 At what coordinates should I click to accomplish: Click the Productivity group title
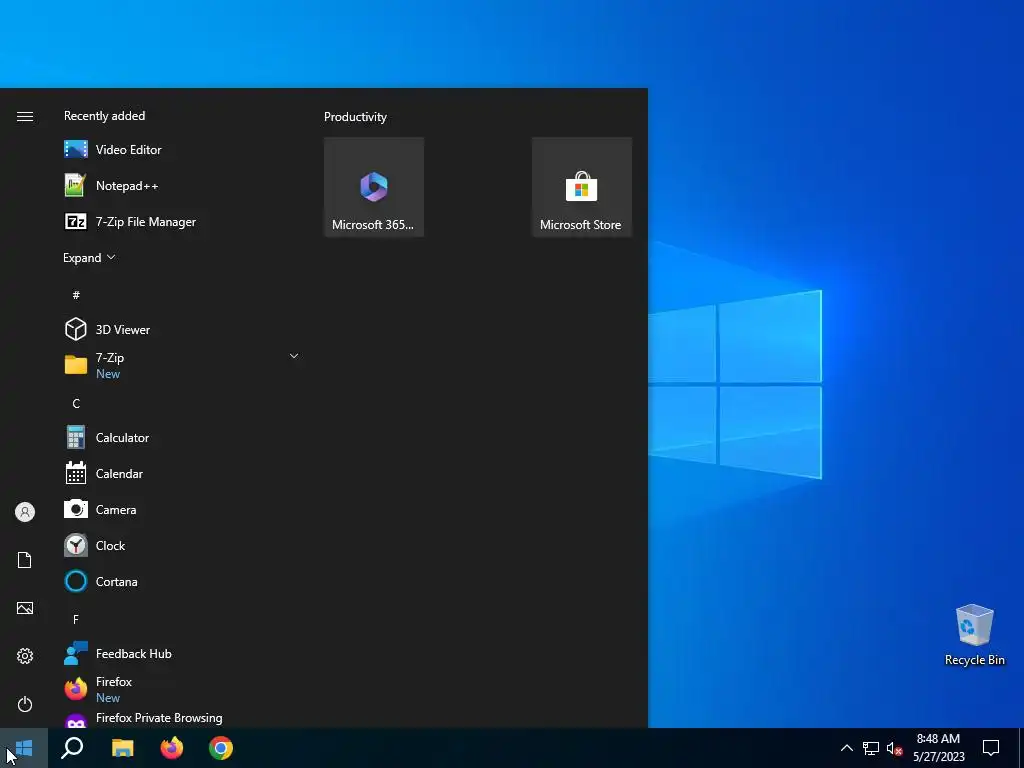coord(355,117)
